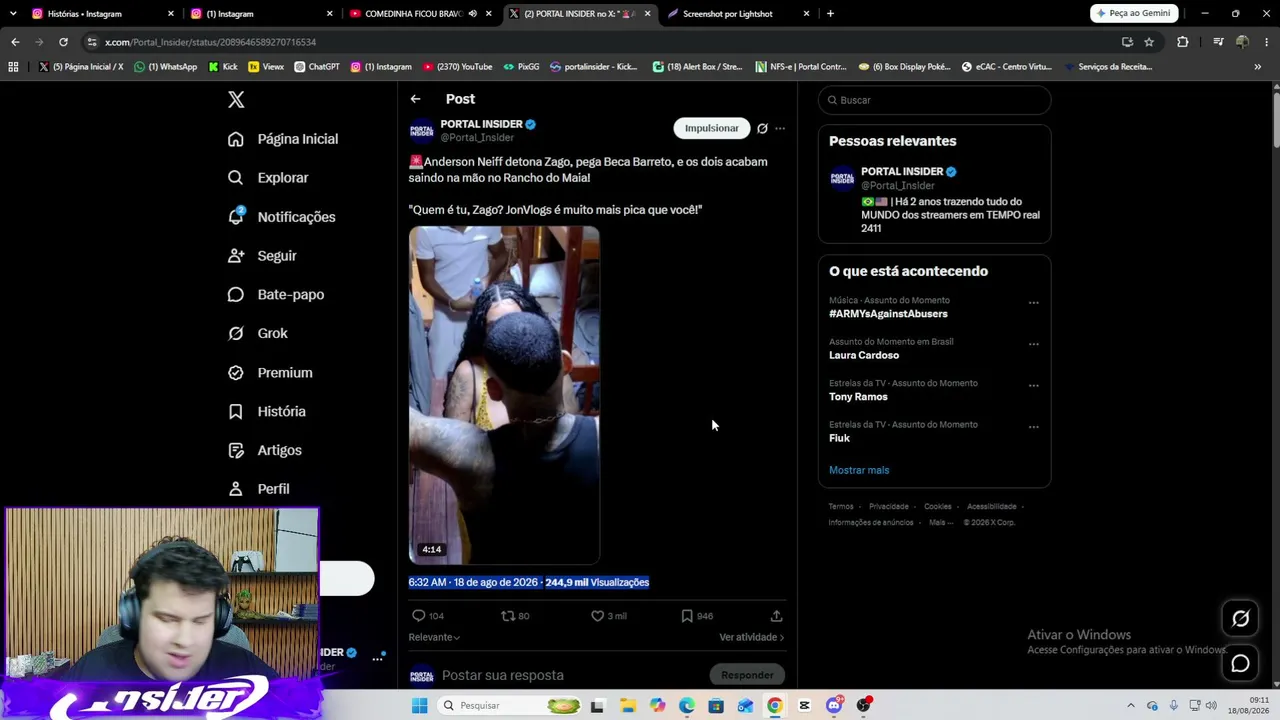Open Artigos in the sidebar
Screen dimensions: 1280x720
[x=265, y=451]
